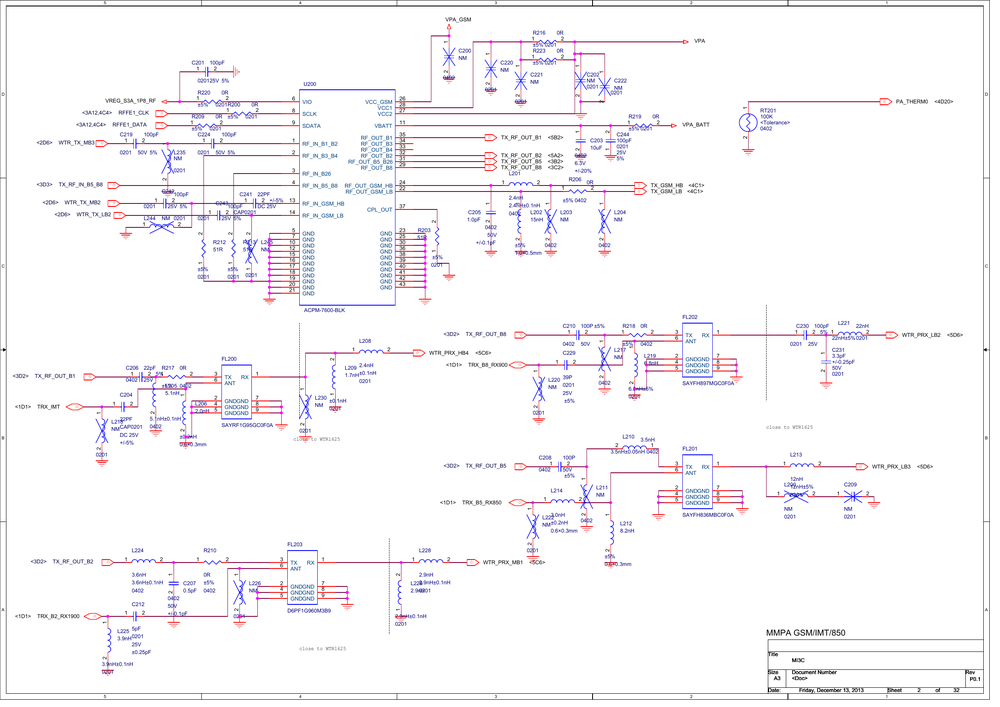The width and height of the screenshot is (1000, 707).
Task: Select the U200 reference designator label
Action: 309,84
